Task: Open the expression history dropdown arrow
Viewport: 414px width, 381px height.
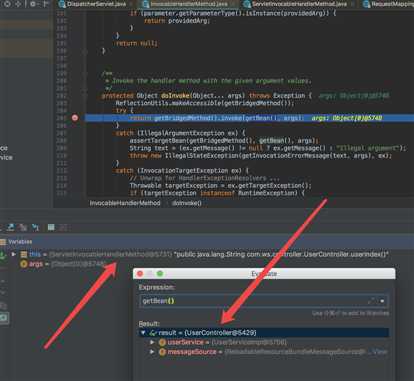Action: pos(382,301)
